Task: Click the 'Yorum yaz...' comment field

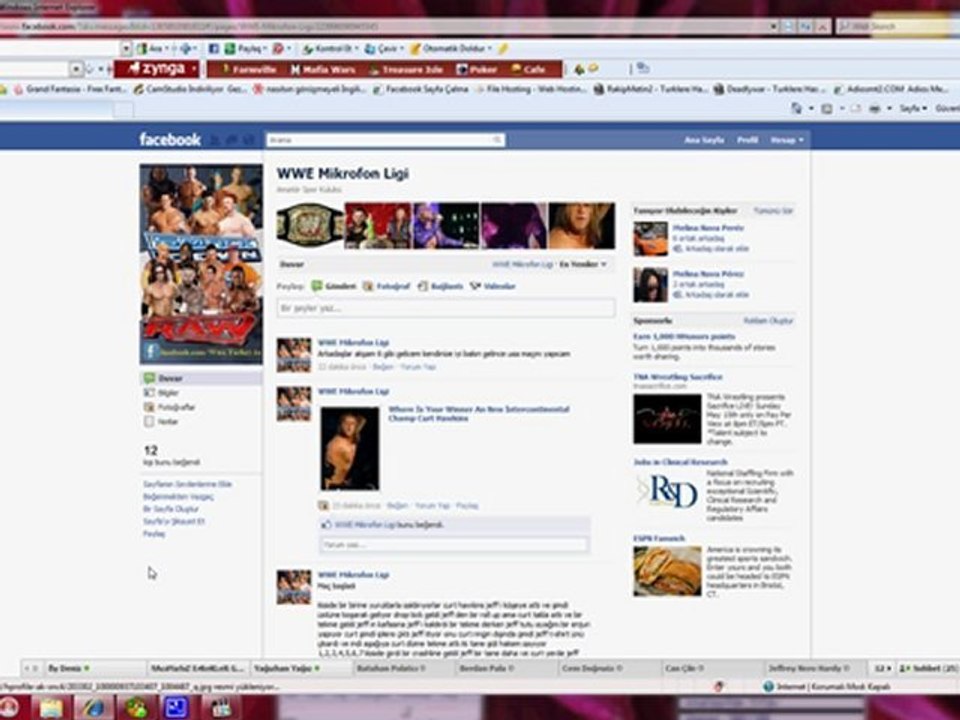Action: [454, 544]
